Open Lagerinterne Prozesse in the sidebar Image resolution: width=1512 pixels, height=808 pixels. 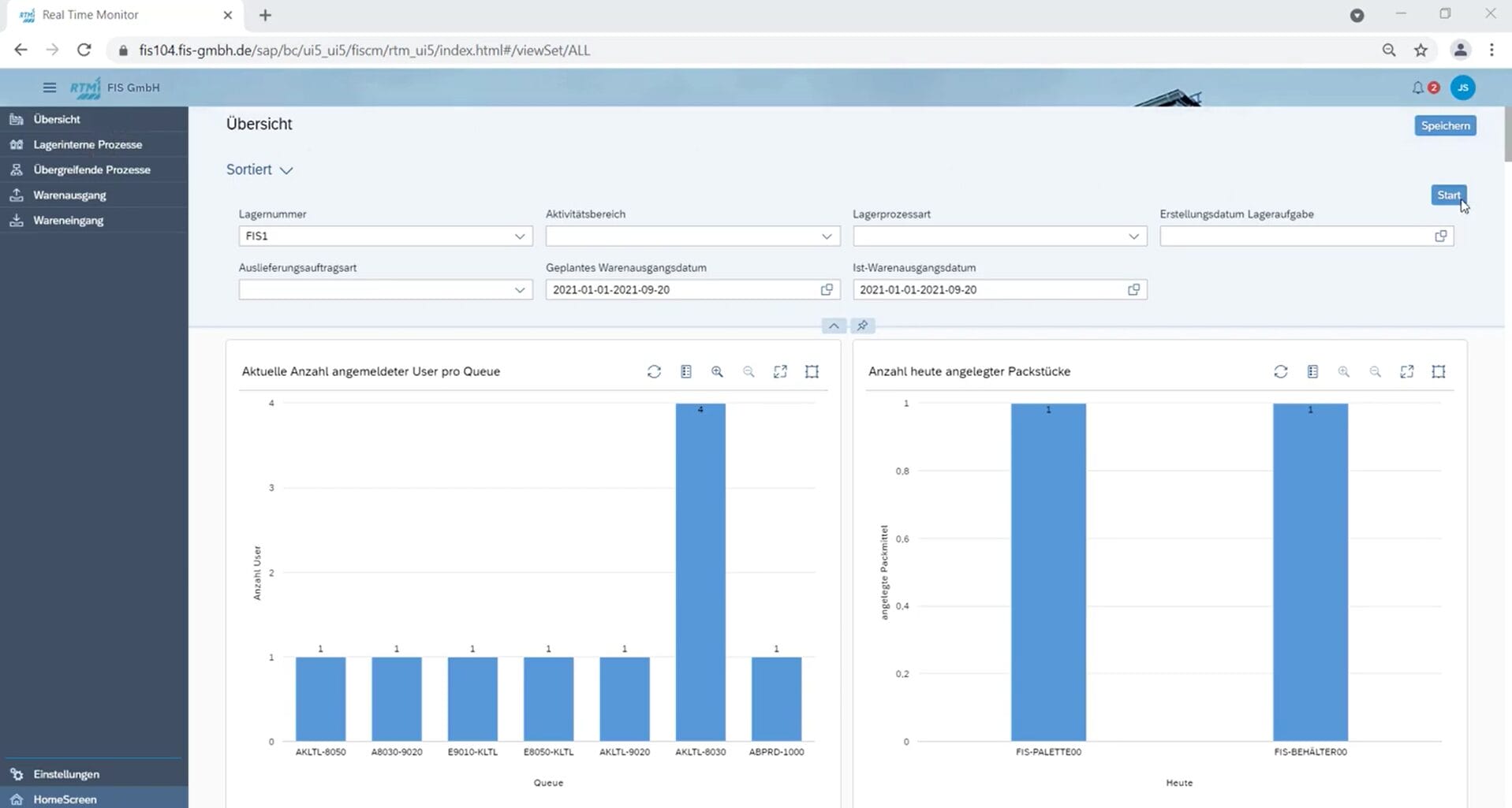pos(94,144)
